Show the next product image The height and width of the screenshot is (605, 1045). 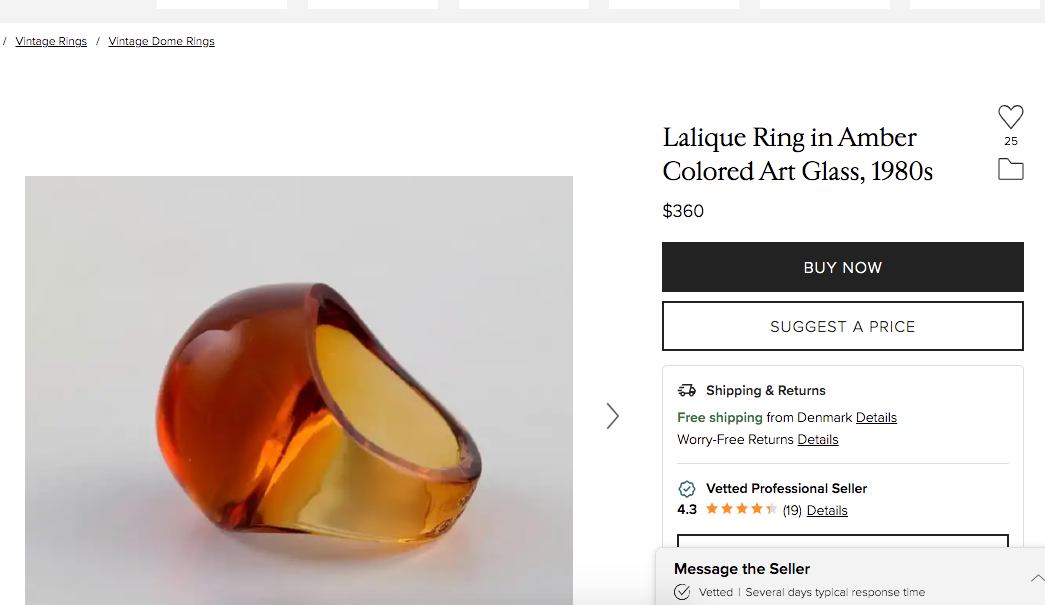pos(613,416)
